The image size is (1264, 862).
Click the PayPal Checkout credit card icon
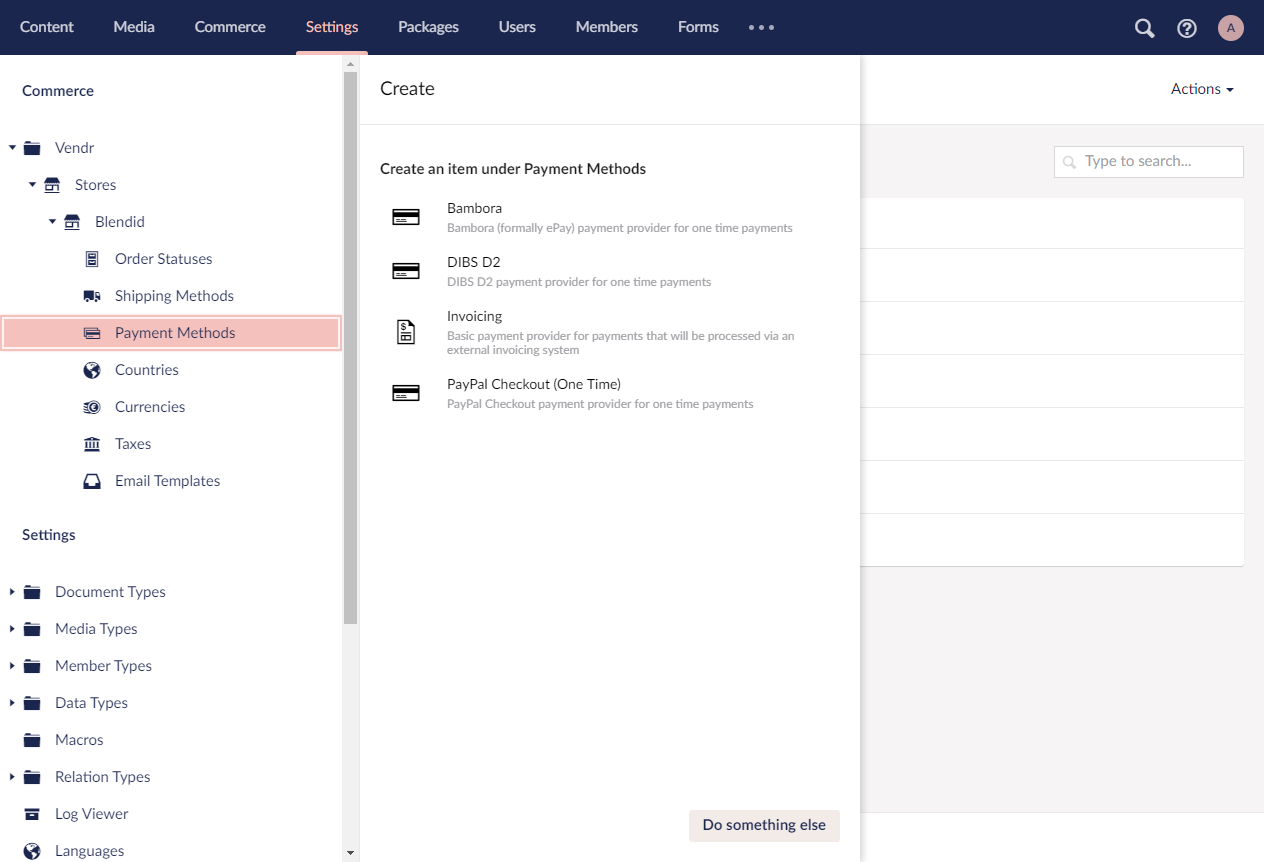click(406, 393)
